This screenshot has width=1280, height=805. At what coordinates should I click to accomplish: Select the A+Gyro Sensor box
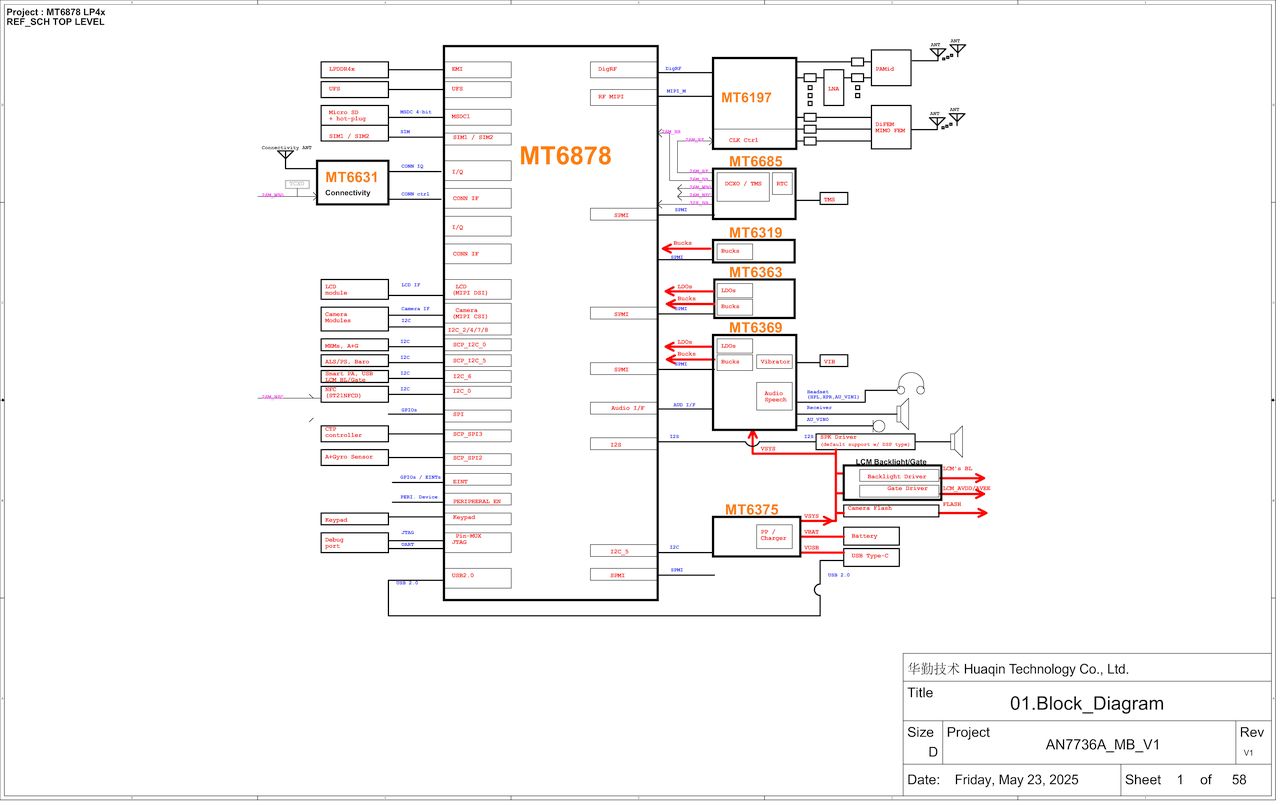354,457
